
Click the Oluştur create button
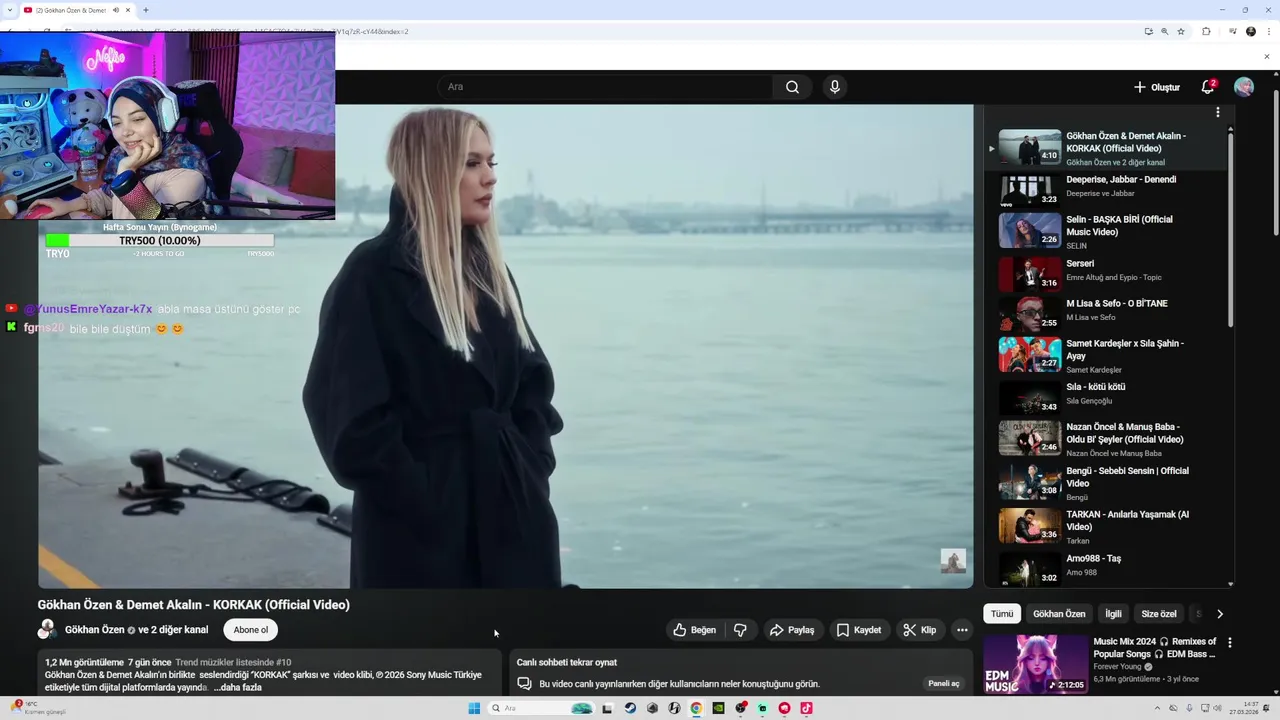click(1157, 87)
